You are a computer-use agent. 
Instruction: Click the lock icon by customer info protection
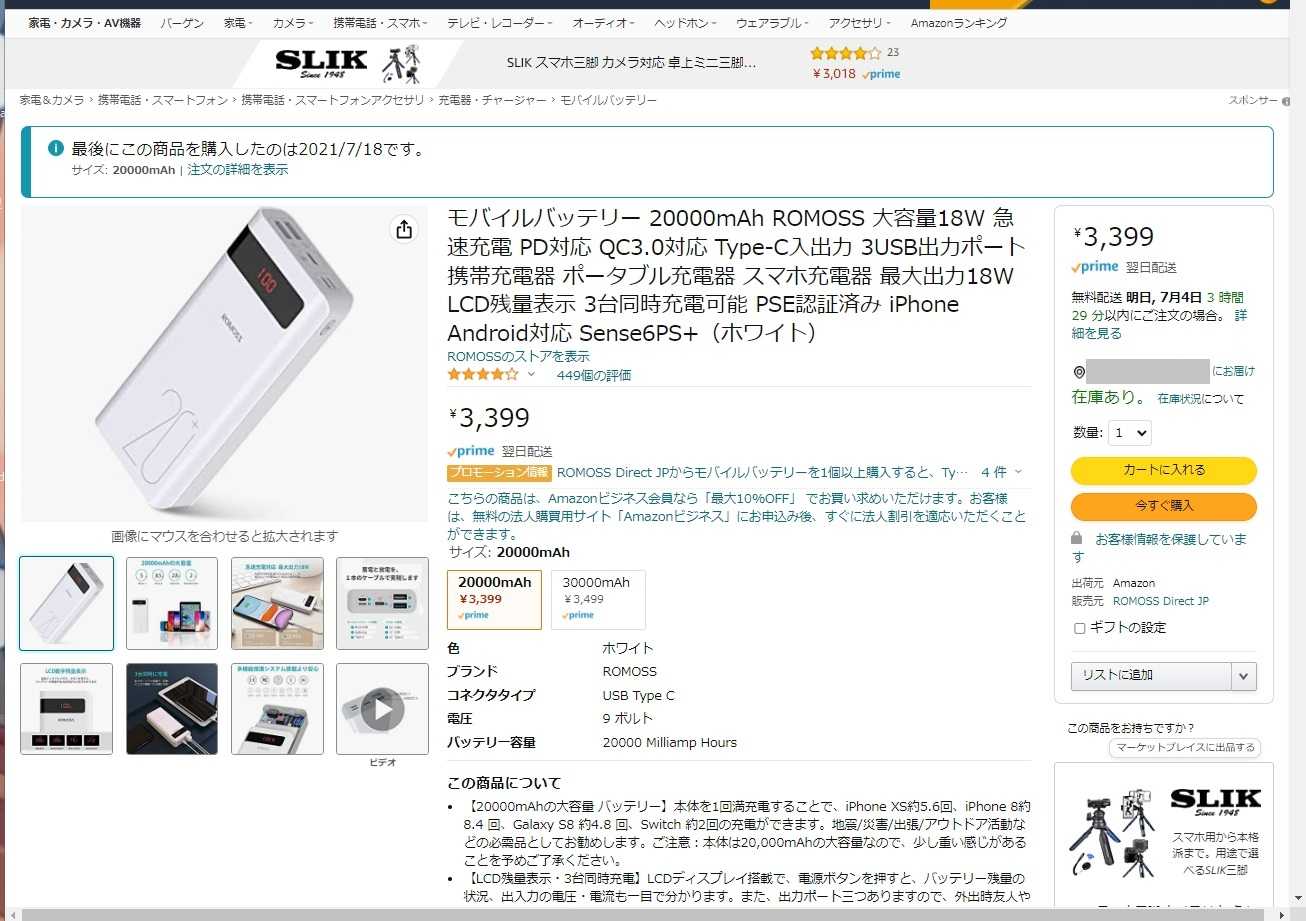[x=1077, y=538]
